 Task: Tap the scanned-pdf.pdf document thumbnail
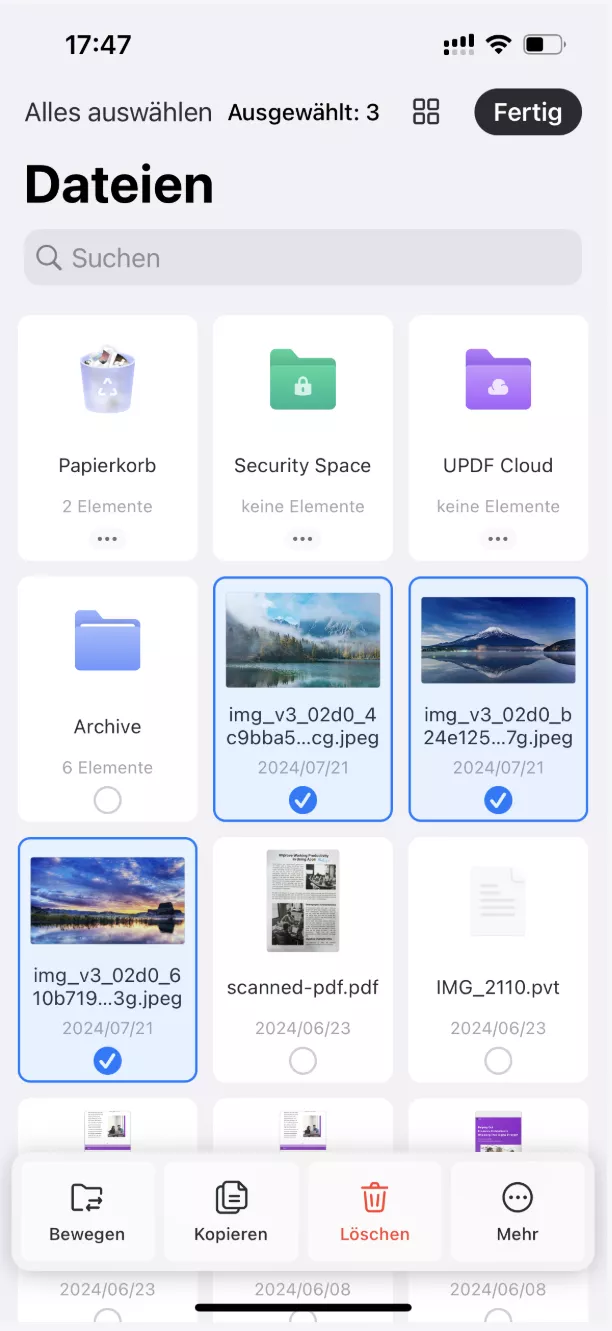point(303,901)
